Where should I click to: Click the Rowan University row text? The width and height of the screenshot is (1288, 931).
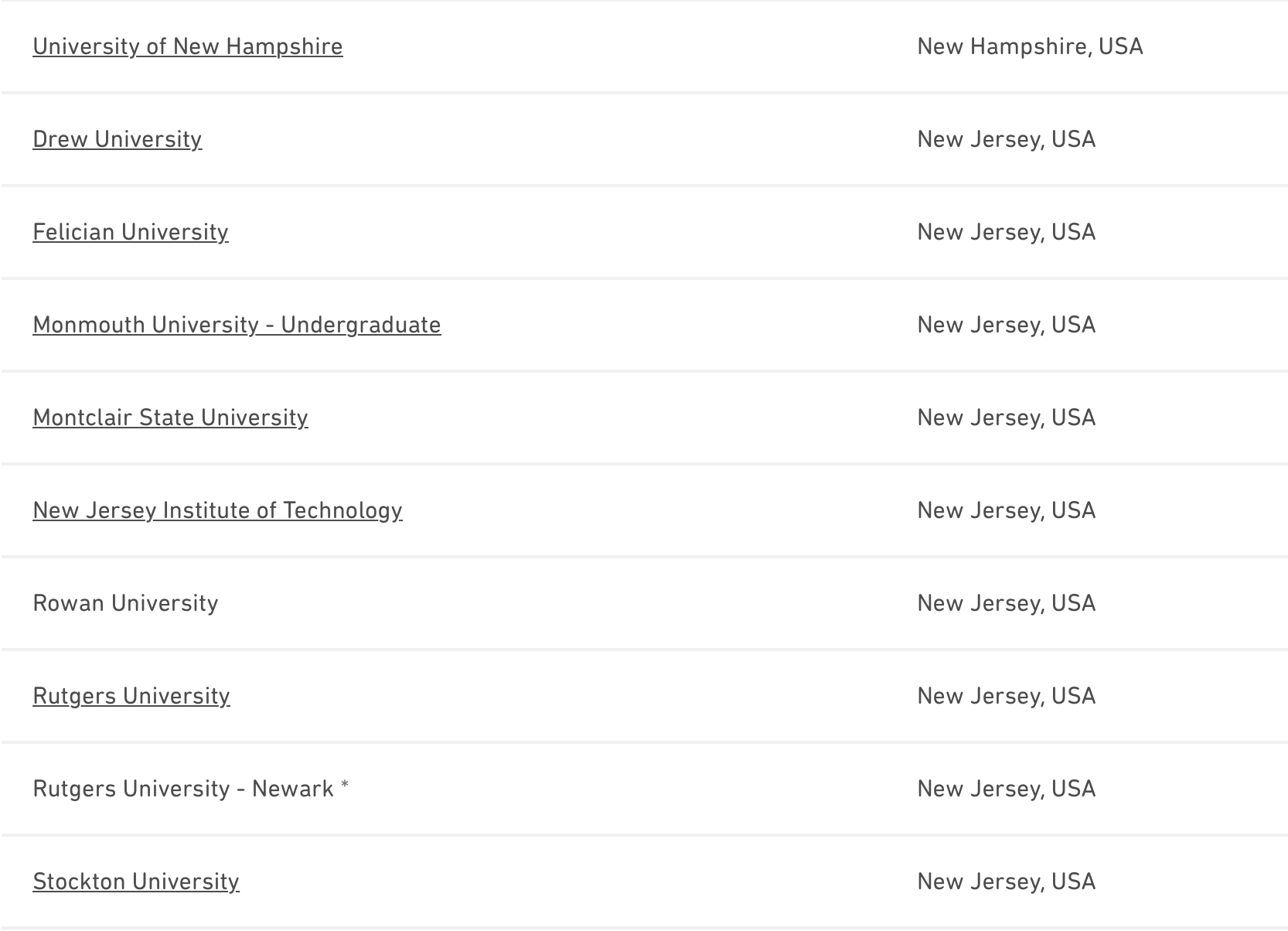point(125,603)
